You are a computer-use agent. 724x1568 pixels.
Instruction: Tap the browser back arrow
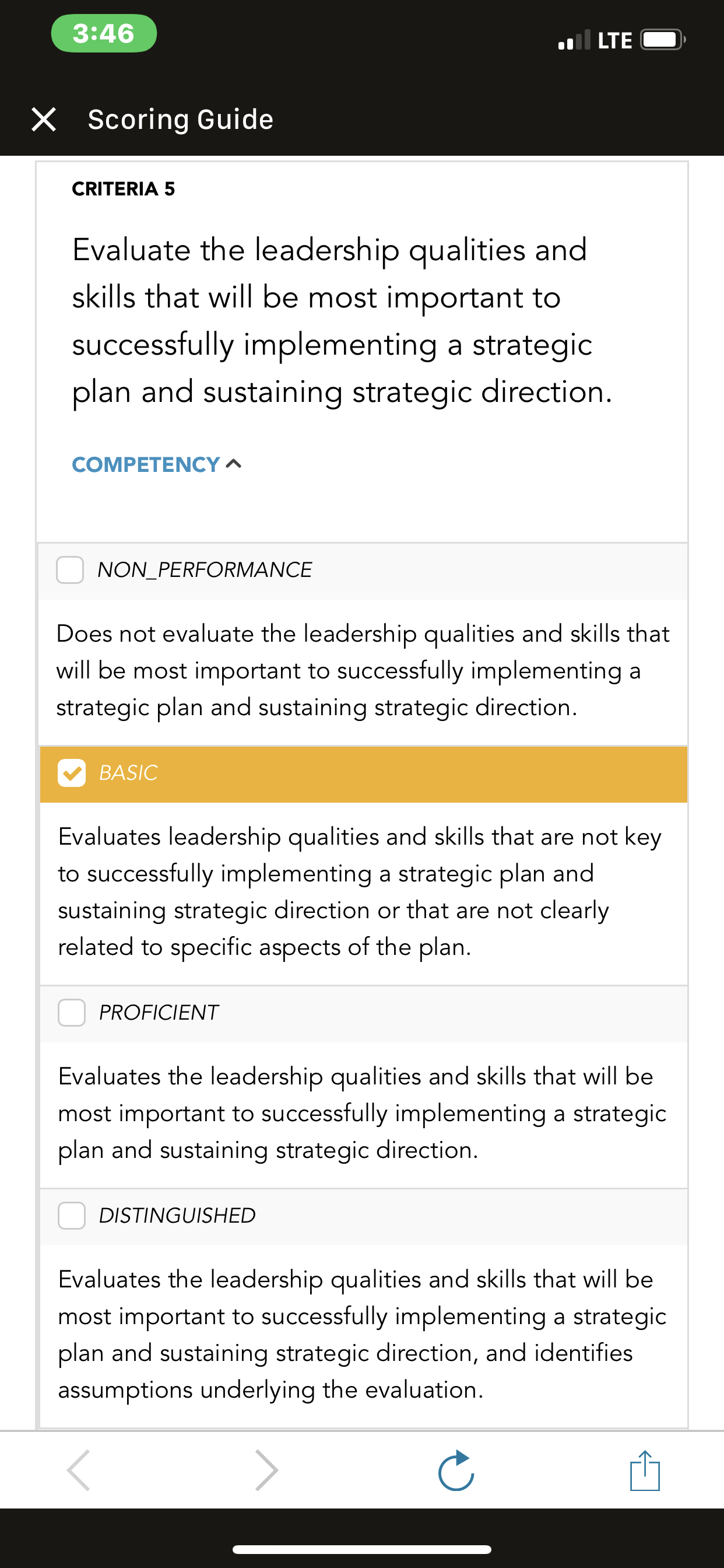79,1470
